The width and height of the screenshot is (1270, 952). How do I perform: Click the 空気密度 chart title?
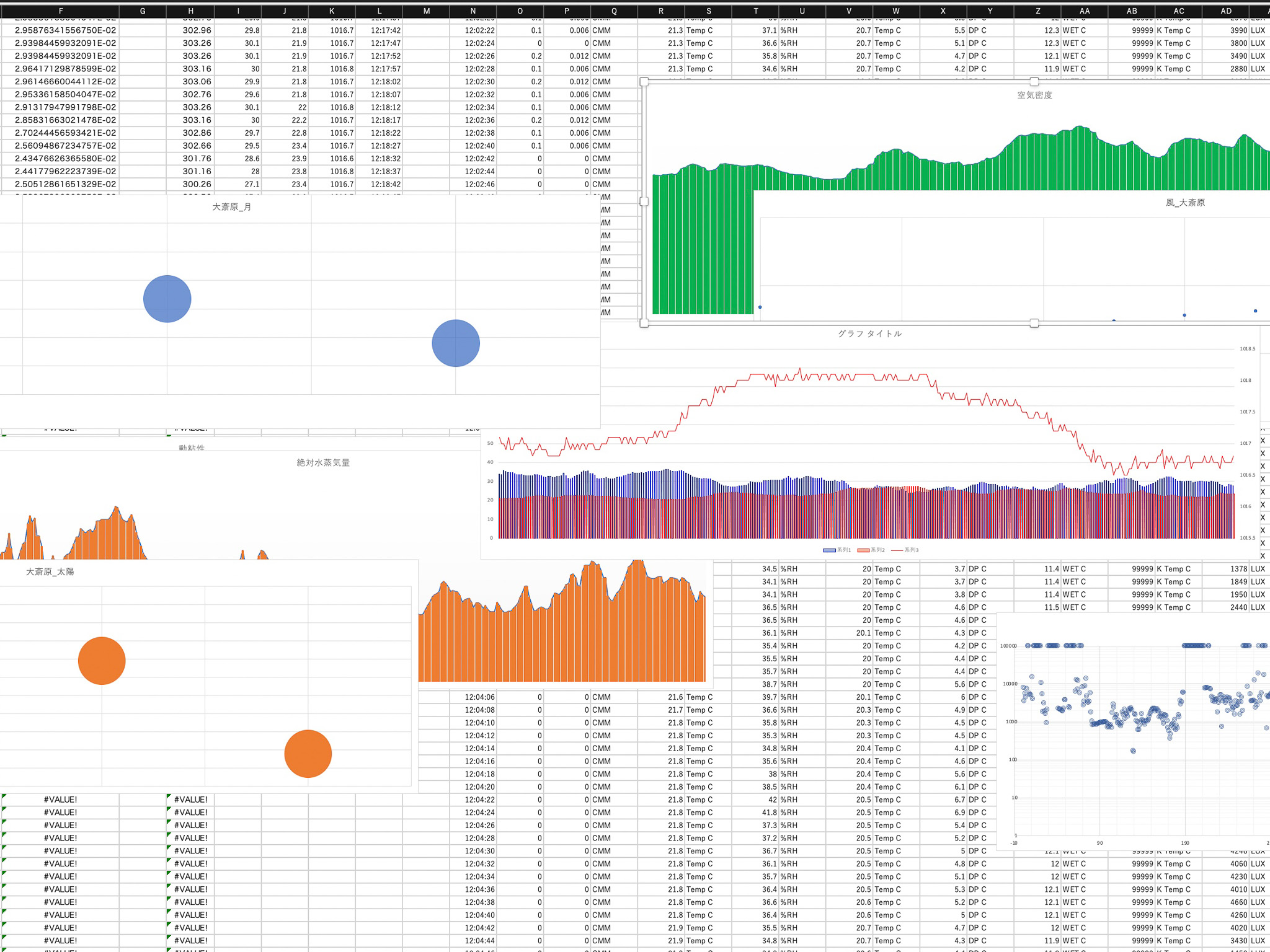pyautogui.click(x=1034, y=95)
